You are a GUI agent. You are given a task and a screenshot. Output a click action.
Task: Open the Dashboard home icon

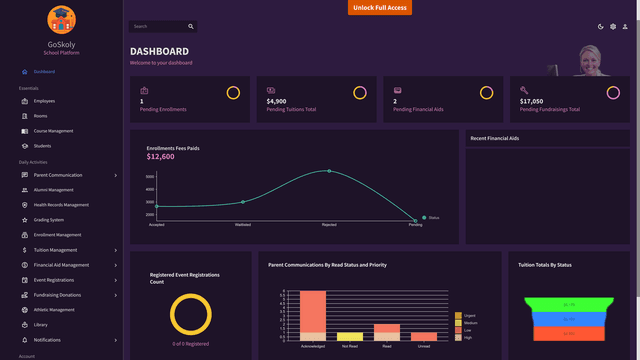24,72
